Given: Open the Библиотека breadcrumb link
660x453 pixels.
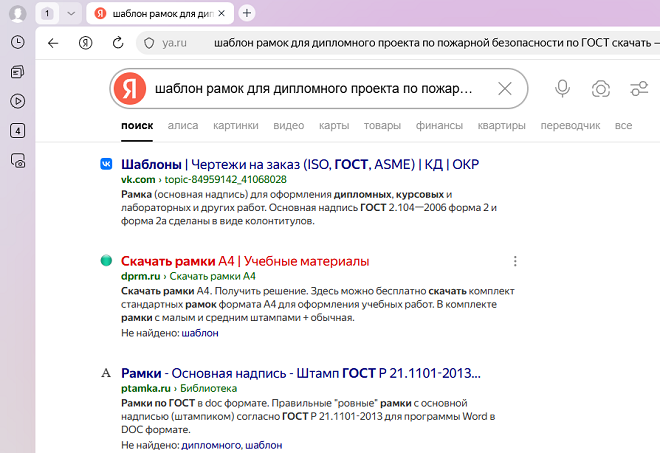Looking at the screenshot, I should coord(208,388).
